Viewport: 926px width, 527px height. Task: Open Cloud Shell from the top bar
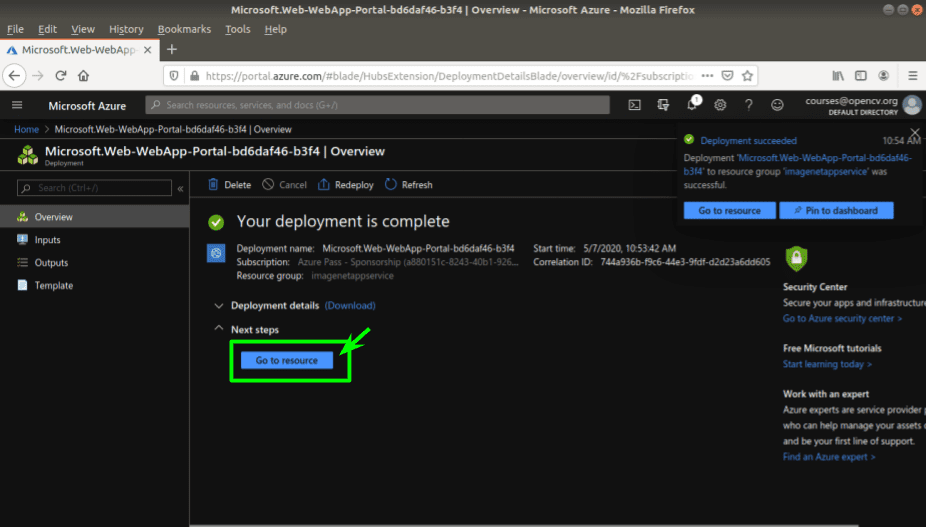point(634,105)
